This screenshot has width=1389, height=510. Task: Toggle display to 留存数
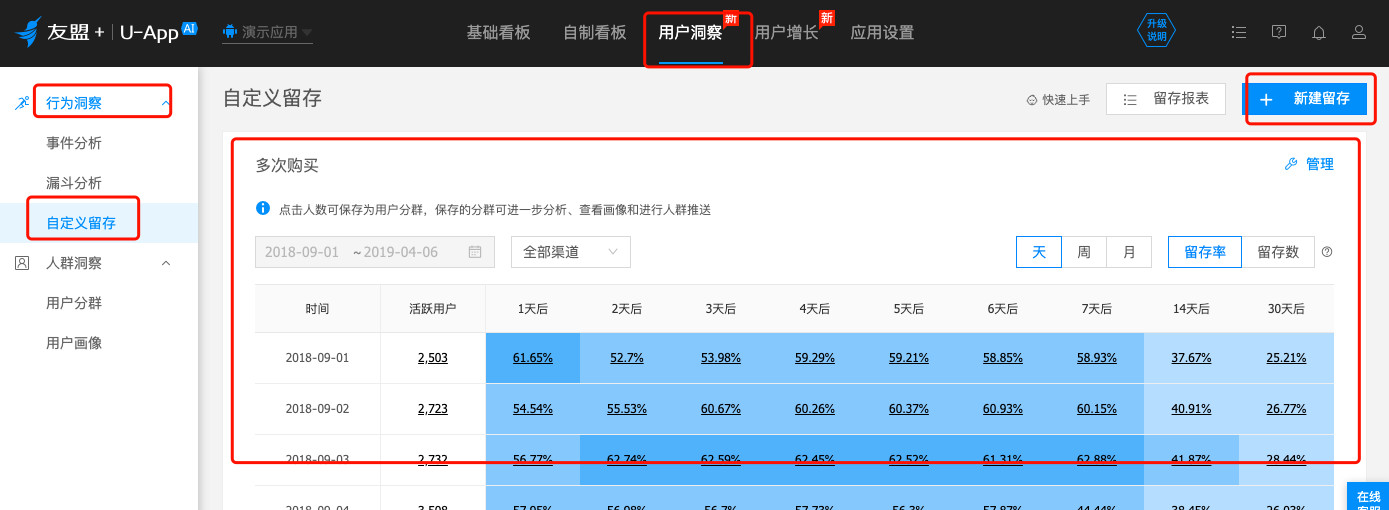(1278, 252)
